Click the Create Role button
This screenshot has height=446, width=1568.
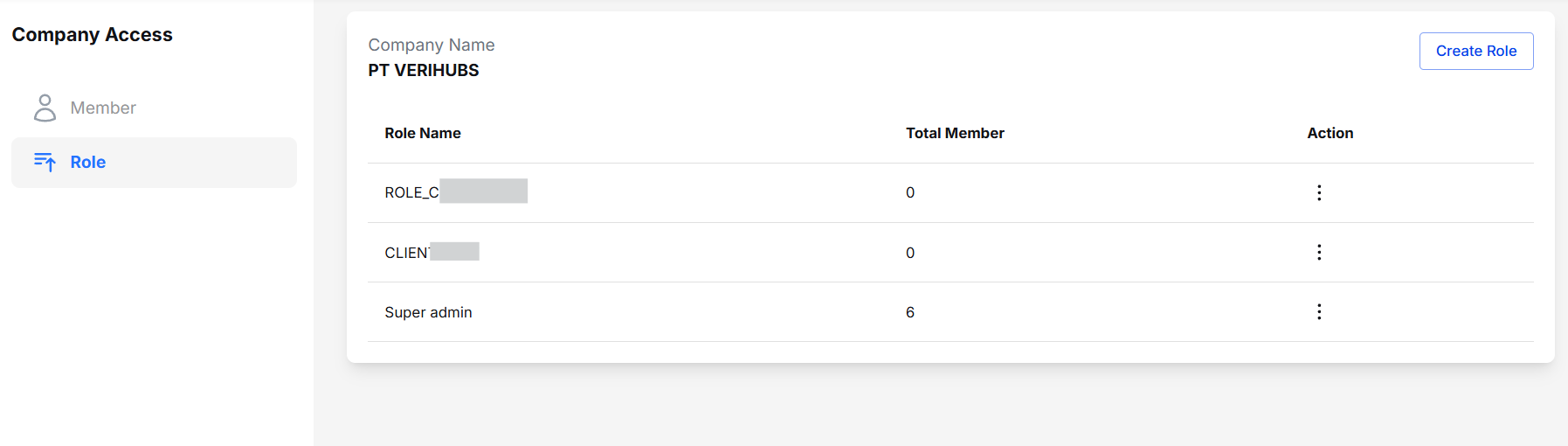pos(1475,51)
